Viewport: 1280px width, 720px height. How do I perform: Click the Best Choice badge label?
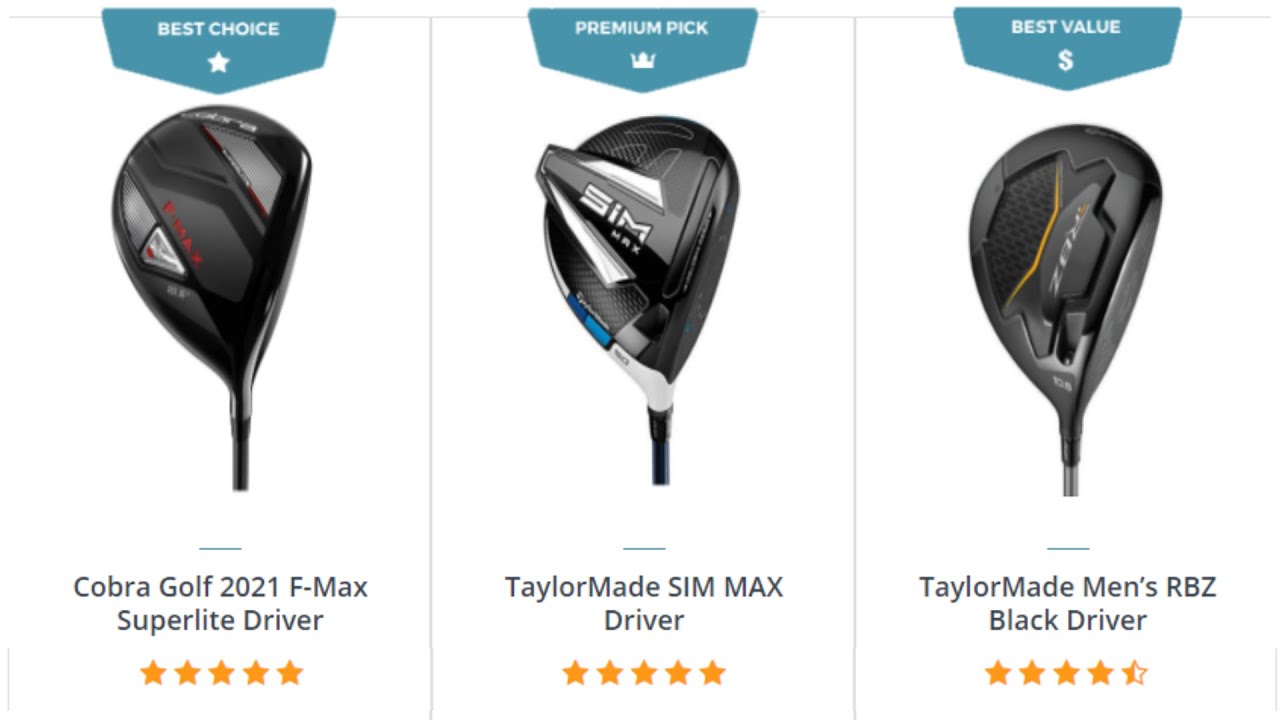click(218, 29)
